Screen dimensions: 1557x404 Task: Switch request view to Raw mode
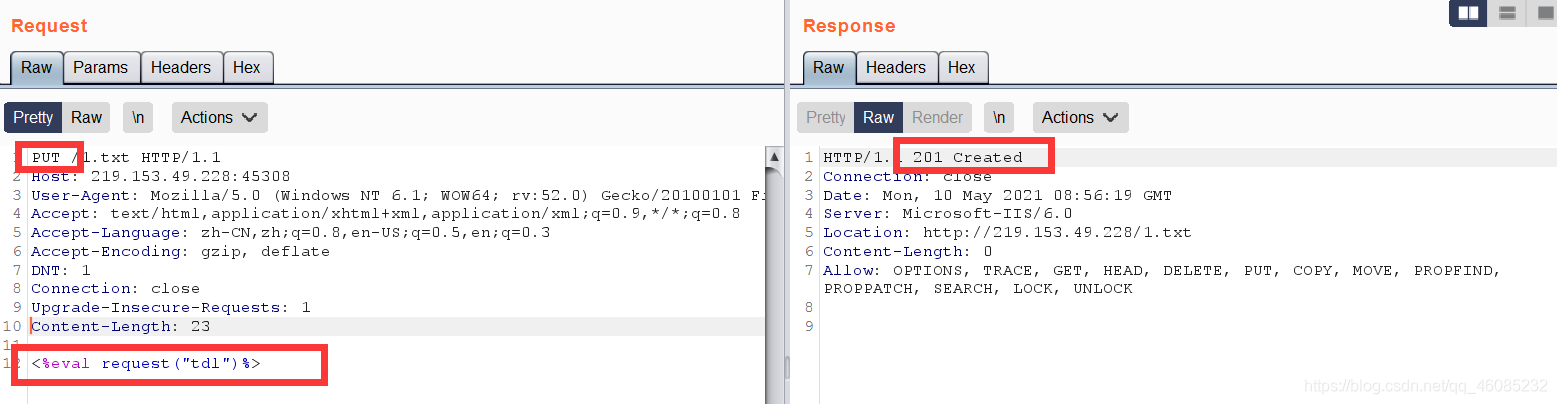coord(86,117)
